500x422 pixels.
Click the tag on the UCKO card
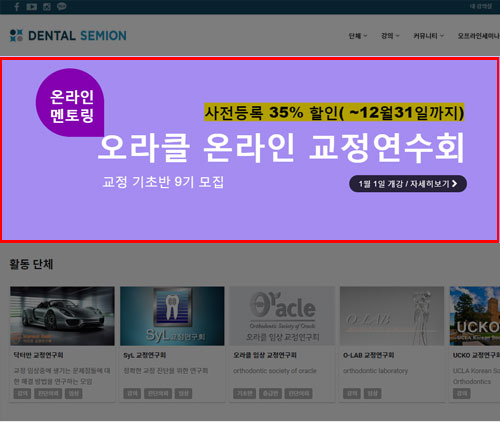pos(462,394)
